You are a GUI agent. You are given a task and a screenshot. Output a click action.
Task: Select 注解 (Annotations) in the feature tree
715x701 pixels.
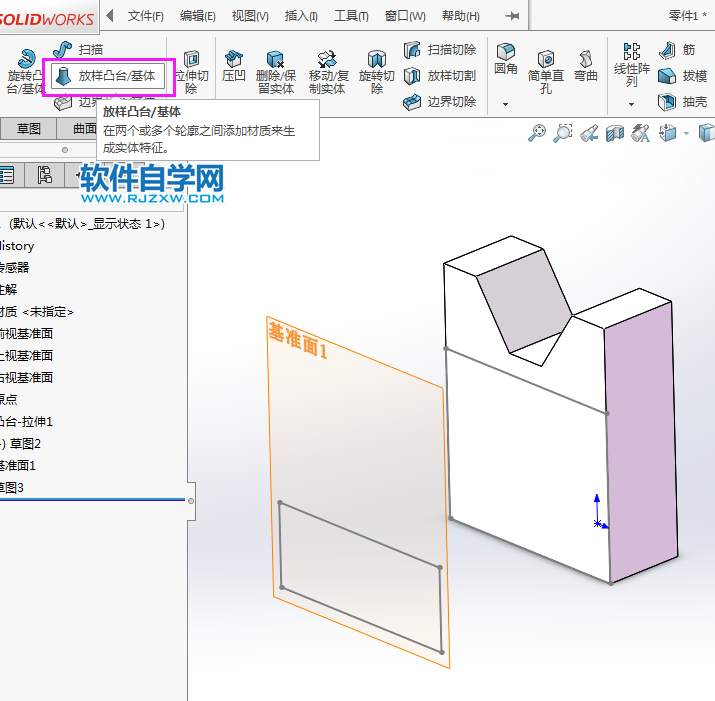point(9,289)
